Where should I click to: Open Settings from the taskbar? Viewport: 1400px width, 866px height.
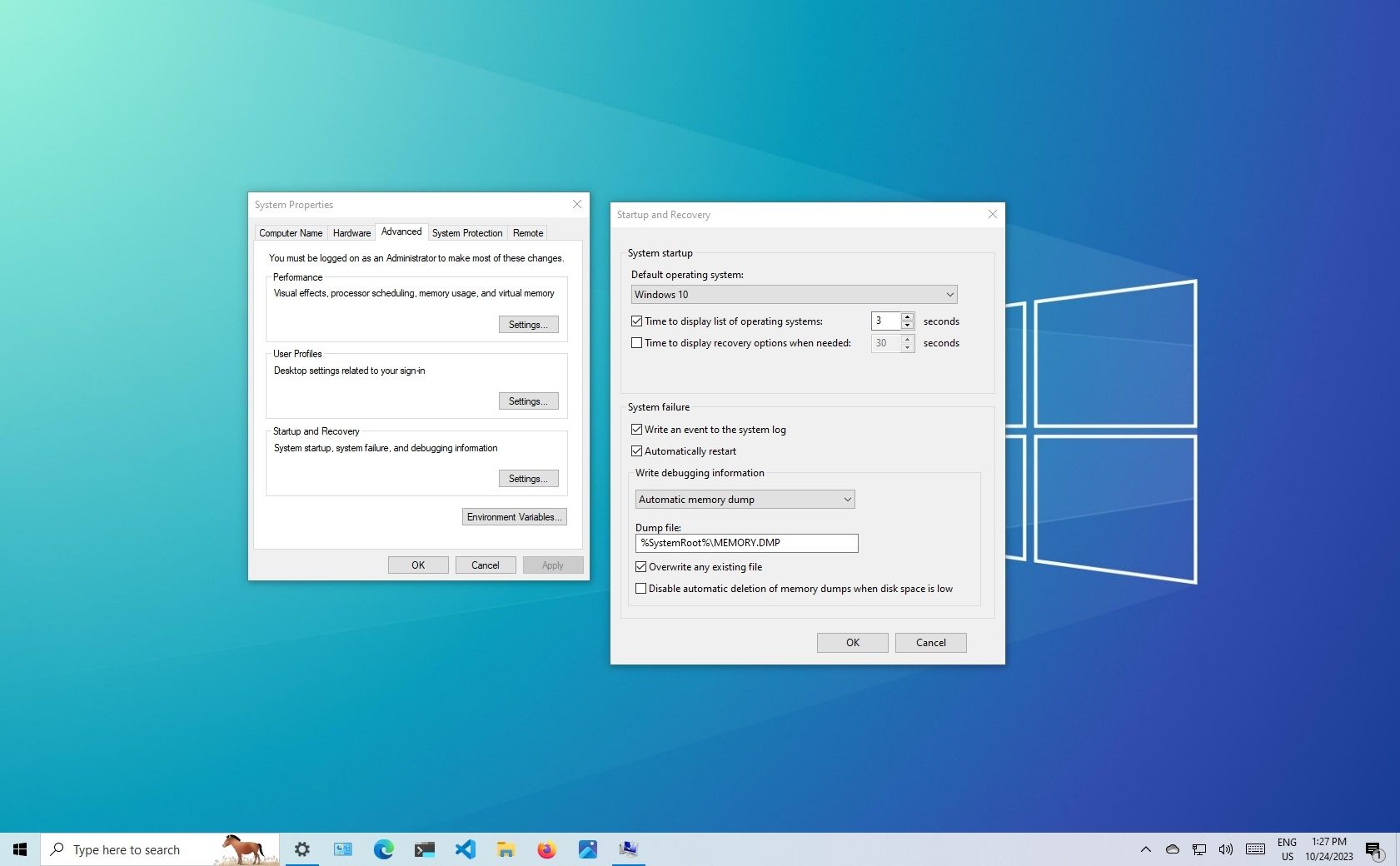pyautogui.click(x=301, y=849)
